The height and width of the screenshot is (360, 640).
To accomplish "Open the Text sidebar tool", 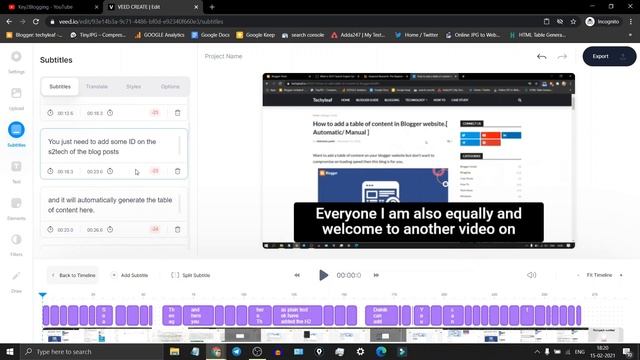I will pyautogui.click(x=16, y=171).
